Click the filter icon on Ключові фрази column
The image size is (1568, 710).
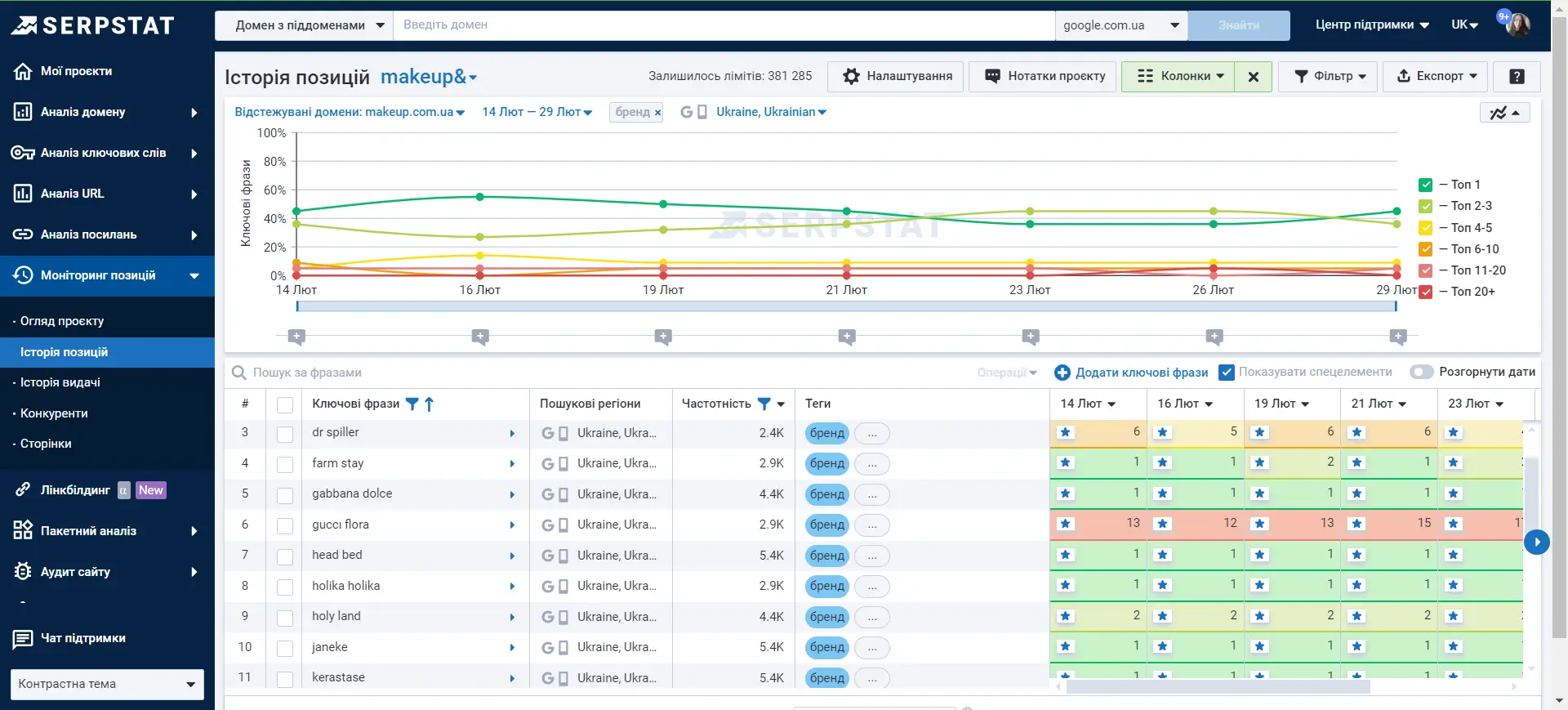pyautogui.click(x=412, y=404)
